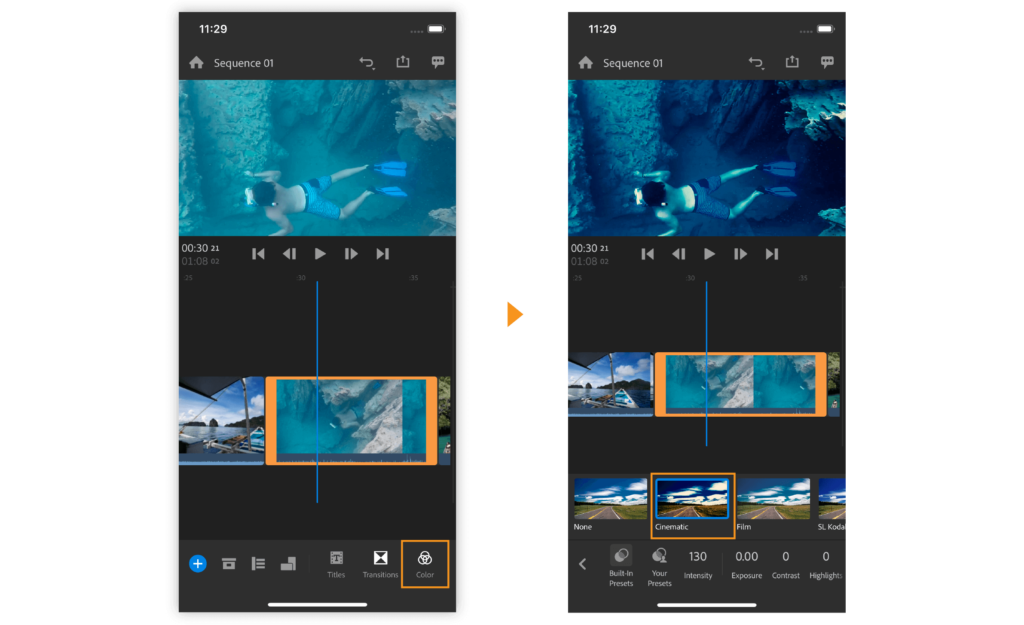1024x625 pixels.
Task: Tap the blue plus add media button
Action: point(198,564)
